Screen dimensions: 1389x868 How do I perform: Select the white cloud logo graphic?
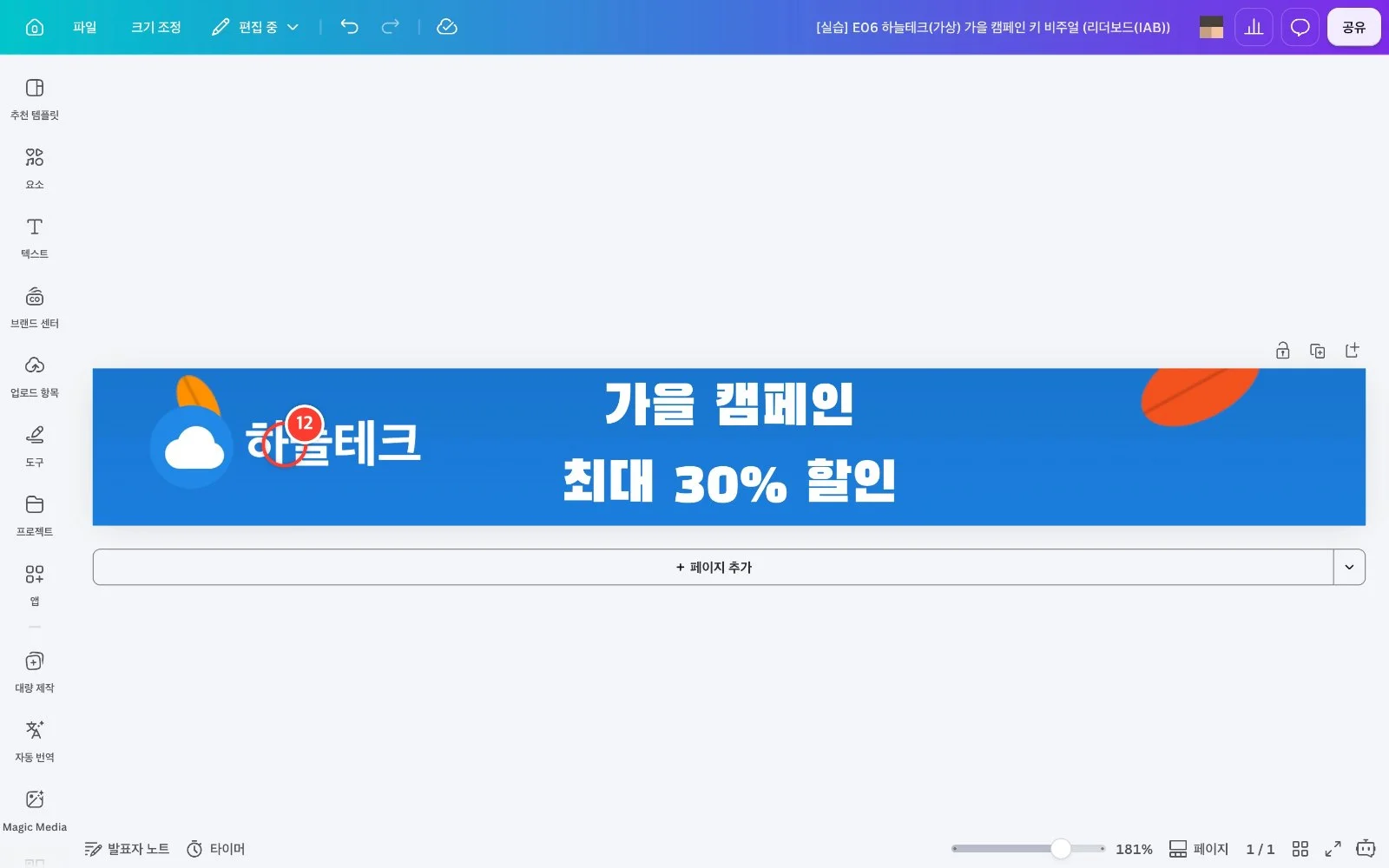coord(194,448)
